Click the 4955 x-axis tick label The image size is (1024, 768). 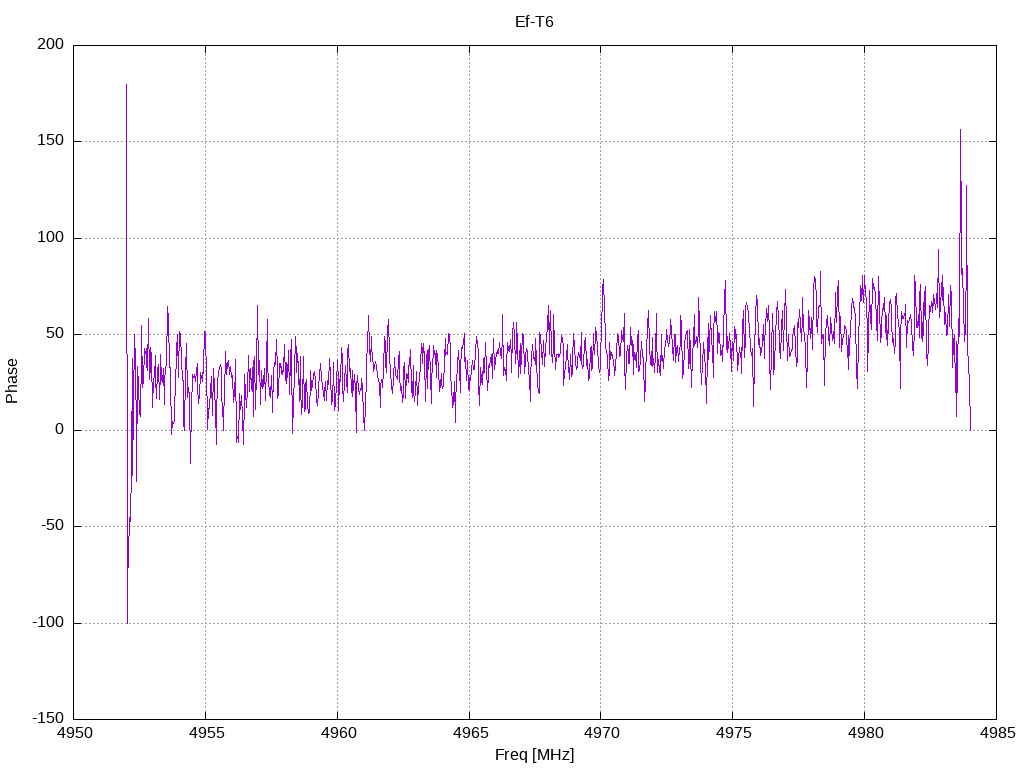pos(206,735)
